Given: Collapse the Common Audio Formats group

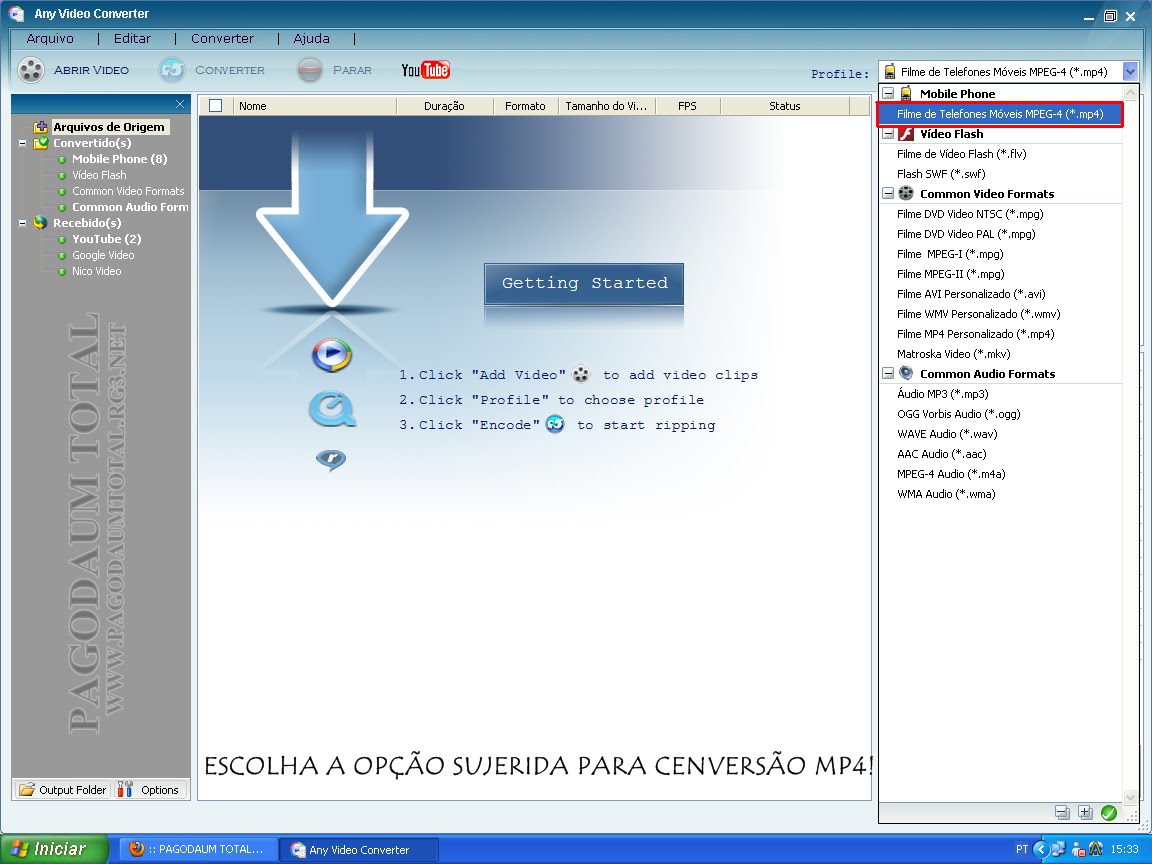Looking at the screenshot, I should 888,373.
